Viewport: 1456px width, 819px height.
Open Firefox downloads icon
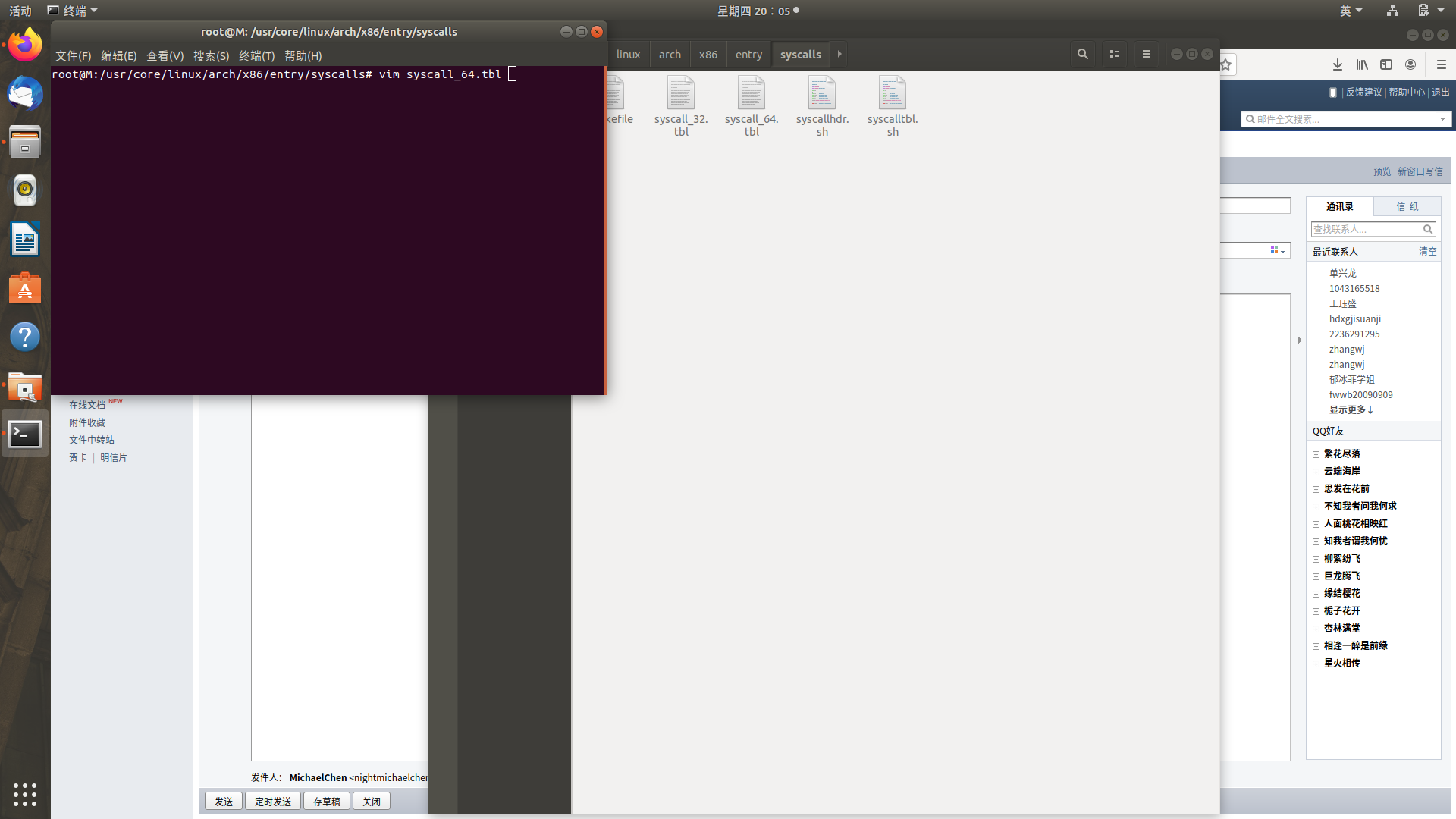(1338, 65)
